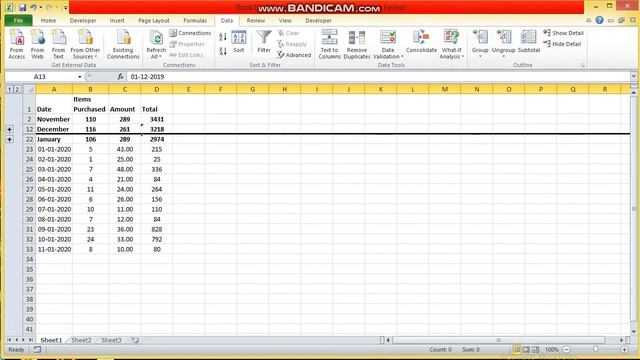Click the zoom slider handle
The image size is (640, 360).
[596, 350]
